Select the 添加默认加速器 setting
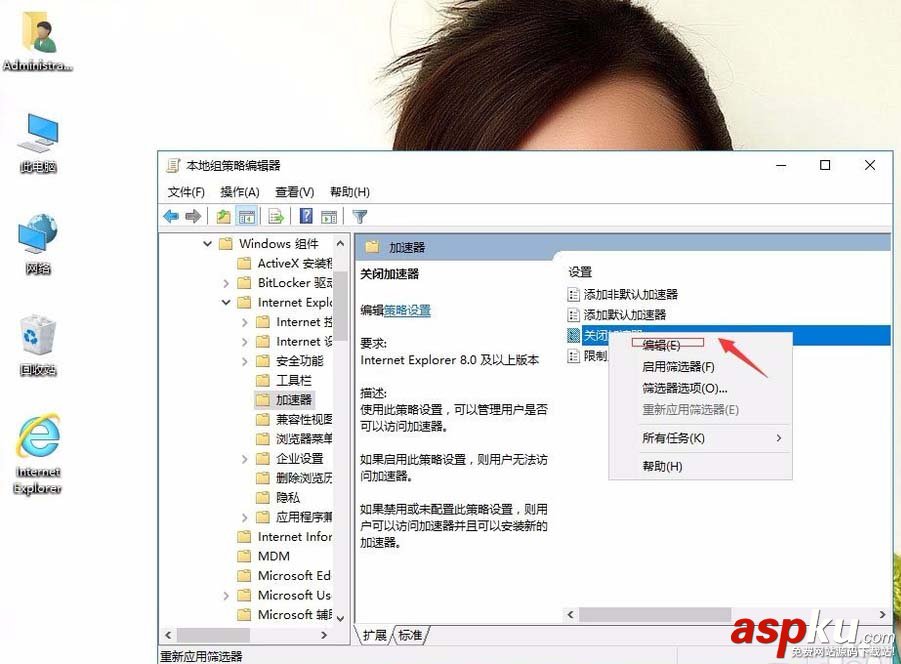Screen dimensions: 901x664 625,315
